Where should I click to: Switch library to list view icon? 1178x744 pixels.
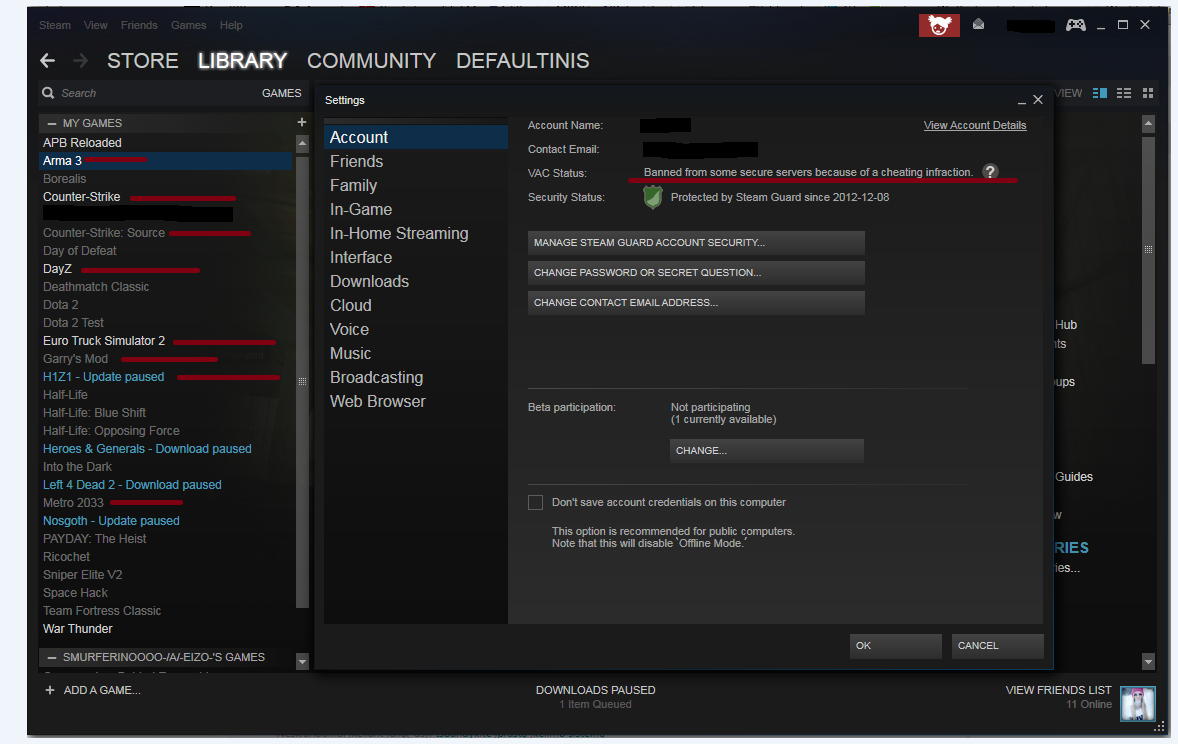(x=1124, y=93)
